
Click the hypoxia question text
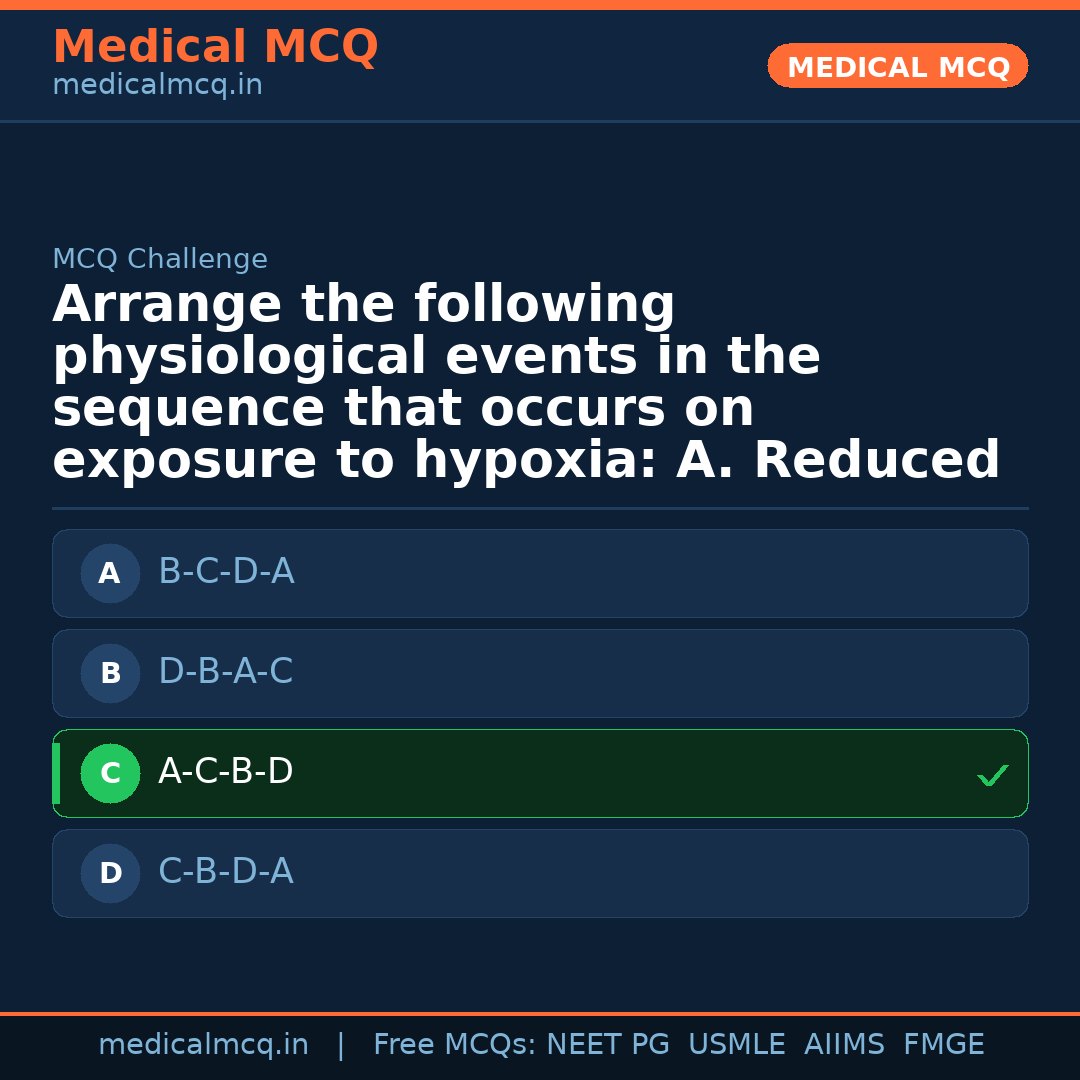click(527, 382)
